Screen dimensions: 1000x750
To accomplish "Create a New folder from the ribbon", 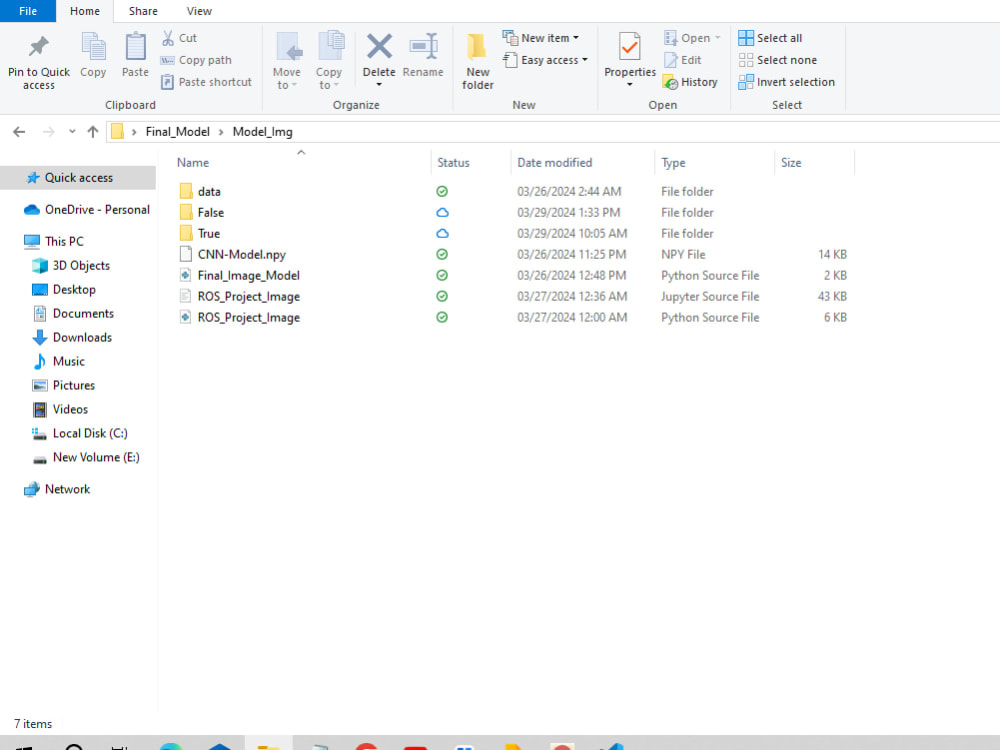I will [x=478, y=61].
